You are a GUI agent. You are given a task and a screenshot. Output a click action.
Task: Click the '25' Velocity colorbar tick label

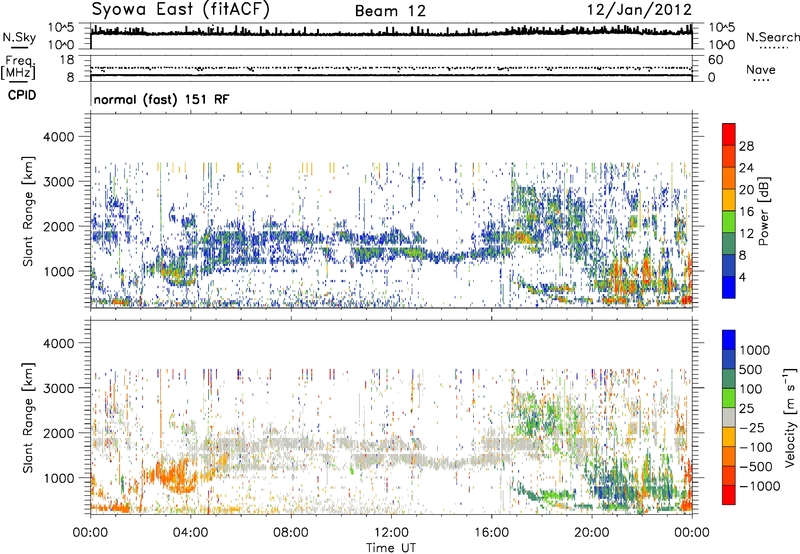[x=747, y=408]
